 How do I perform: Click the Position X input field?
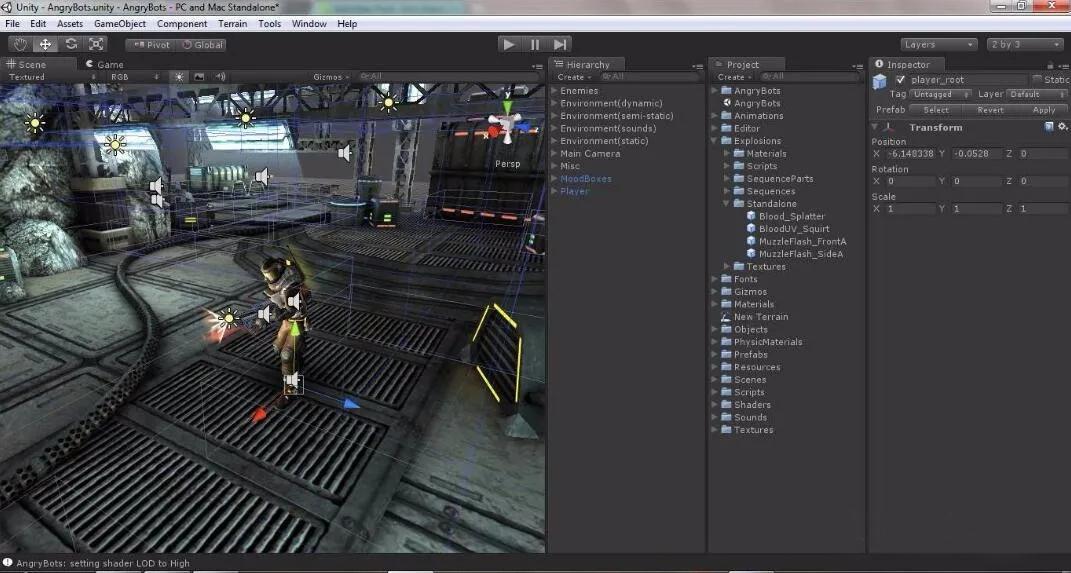(909, 154)
